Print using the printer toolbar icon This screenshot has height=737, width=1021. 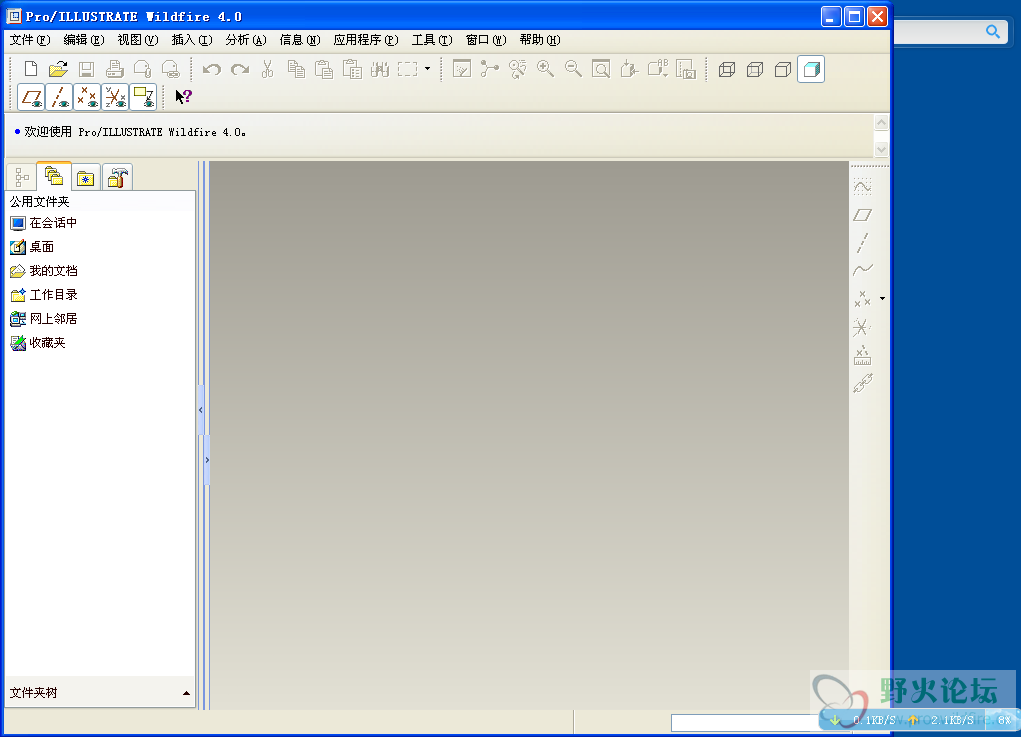(x=115, y=69)
